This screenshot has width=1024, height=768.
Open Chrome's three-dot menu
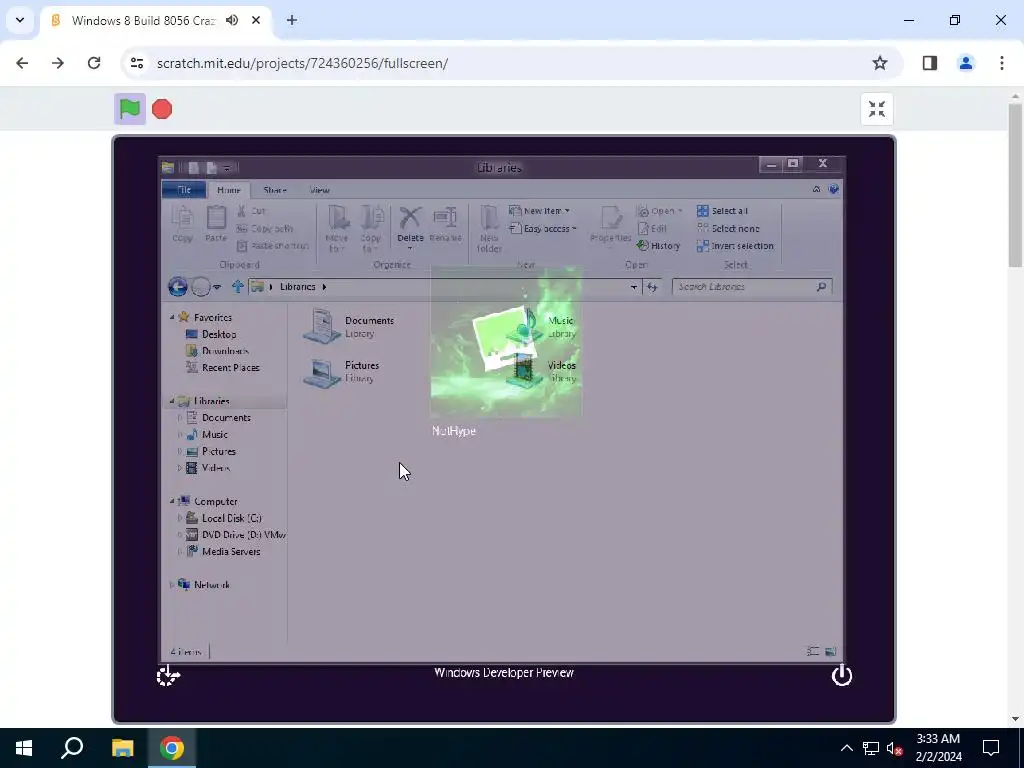[x=1001, y=63]
